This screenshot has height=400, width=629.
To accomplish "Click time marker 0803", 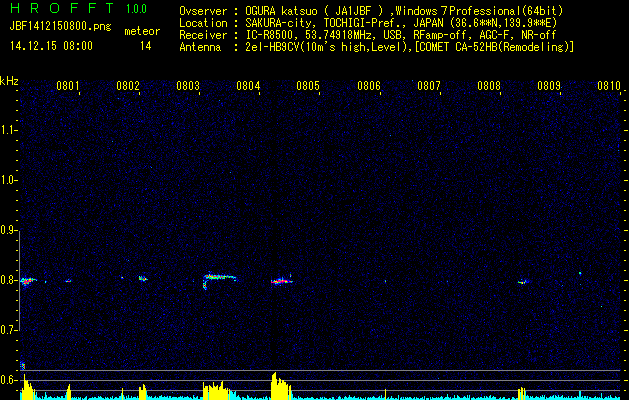I will click(x=188, y=86).
